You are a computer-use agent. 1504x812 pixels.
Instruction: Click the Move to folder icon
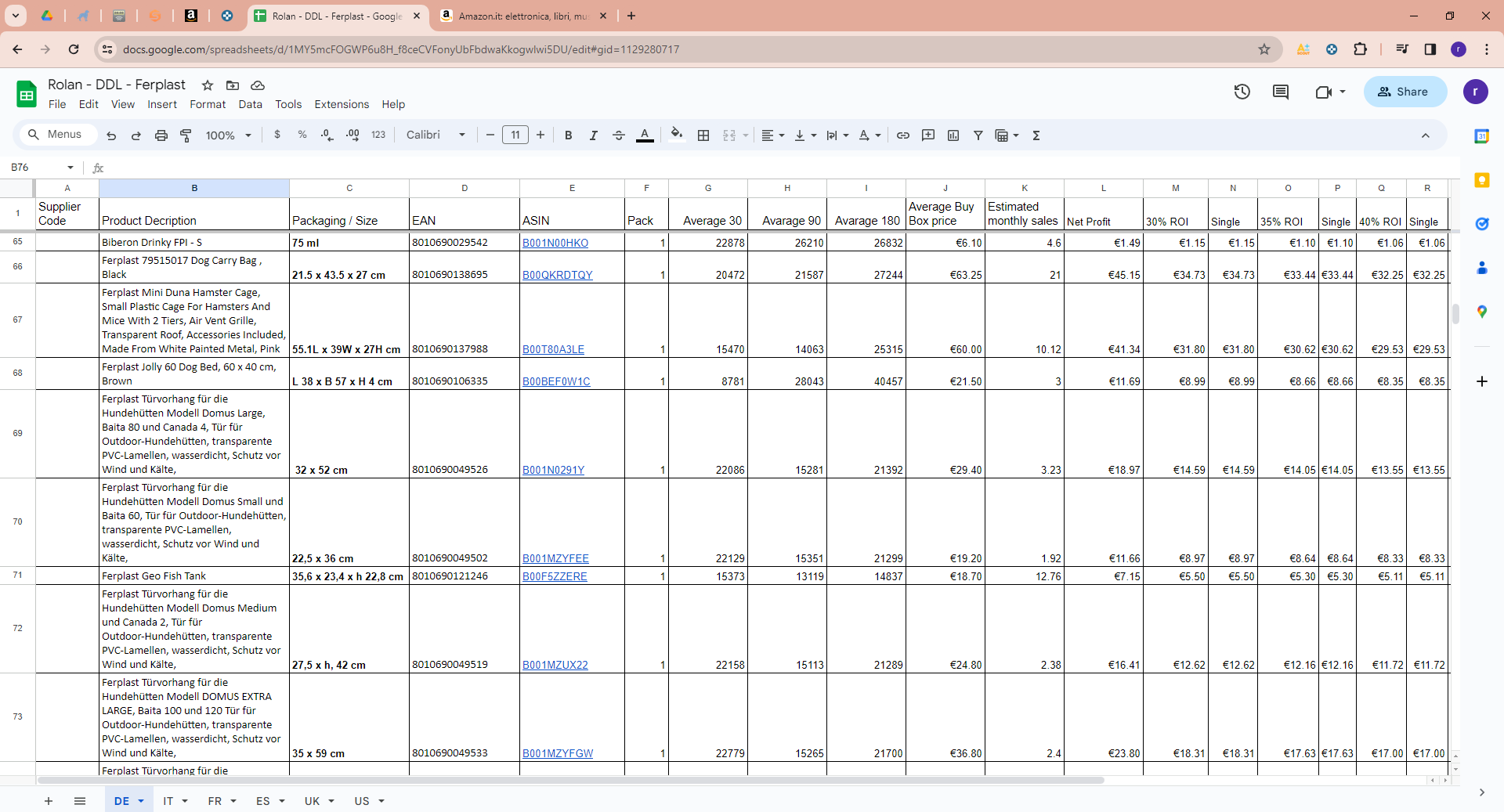233,85
